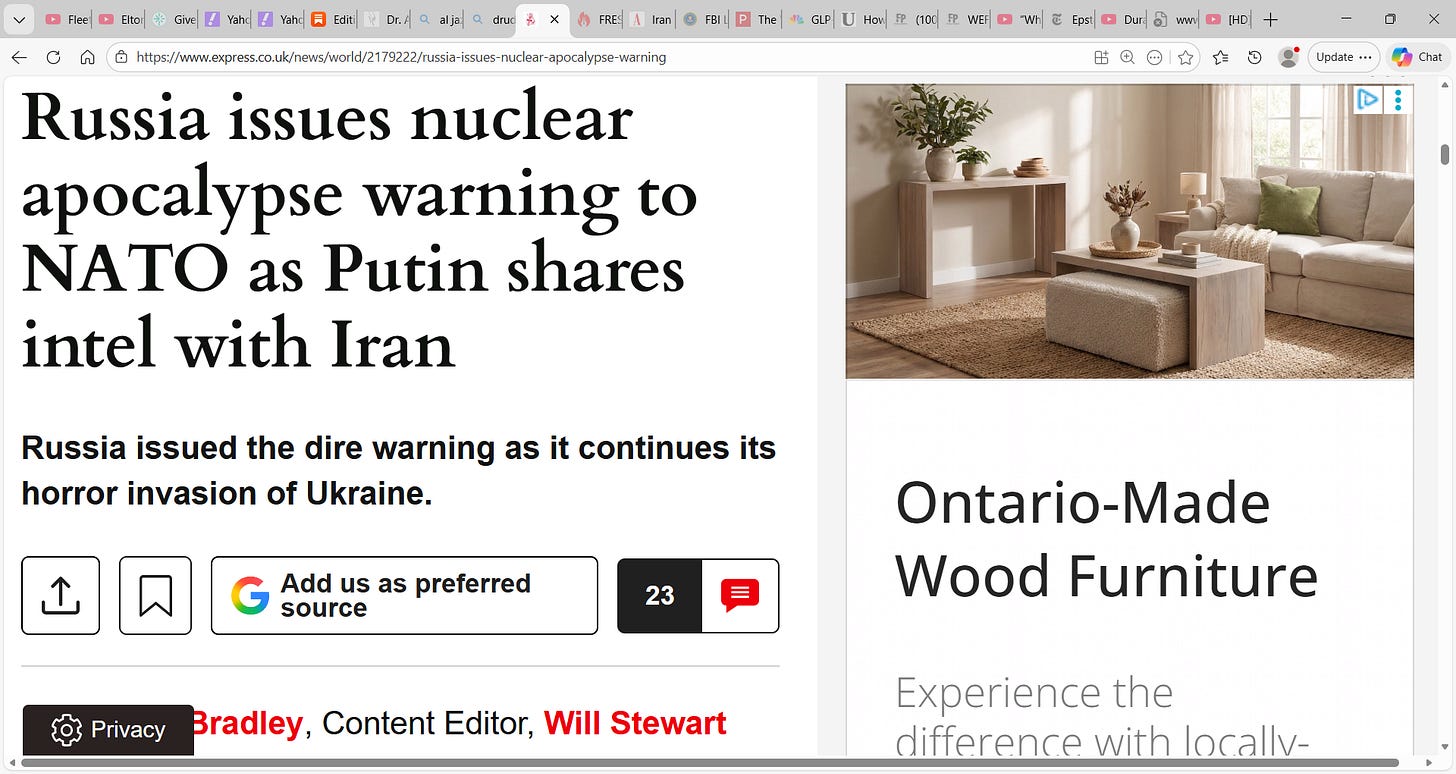Click the address bar URL
The height and width of the screenshot is (774, 1456).
point(401,57)
